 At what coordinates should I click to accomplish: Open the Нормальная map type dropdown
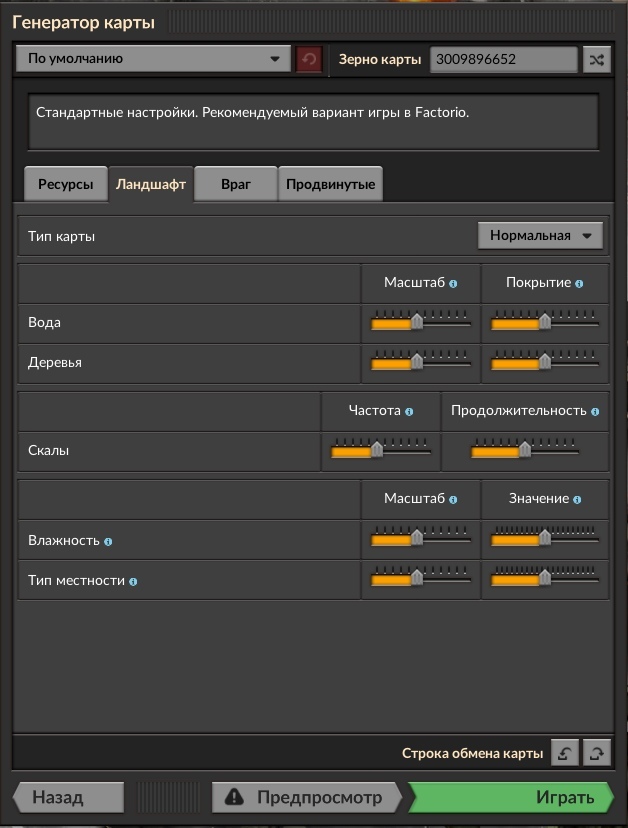pos(540,236)
